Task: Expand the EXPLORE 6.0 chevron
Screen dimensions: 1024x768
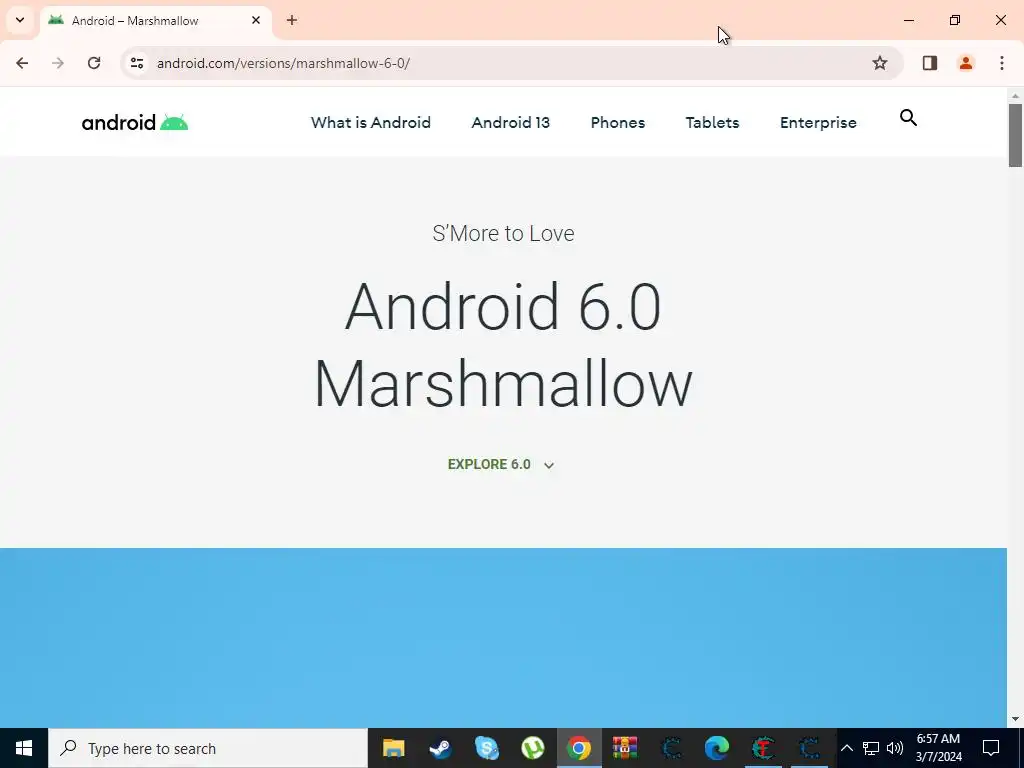Action: pos(549,465)
